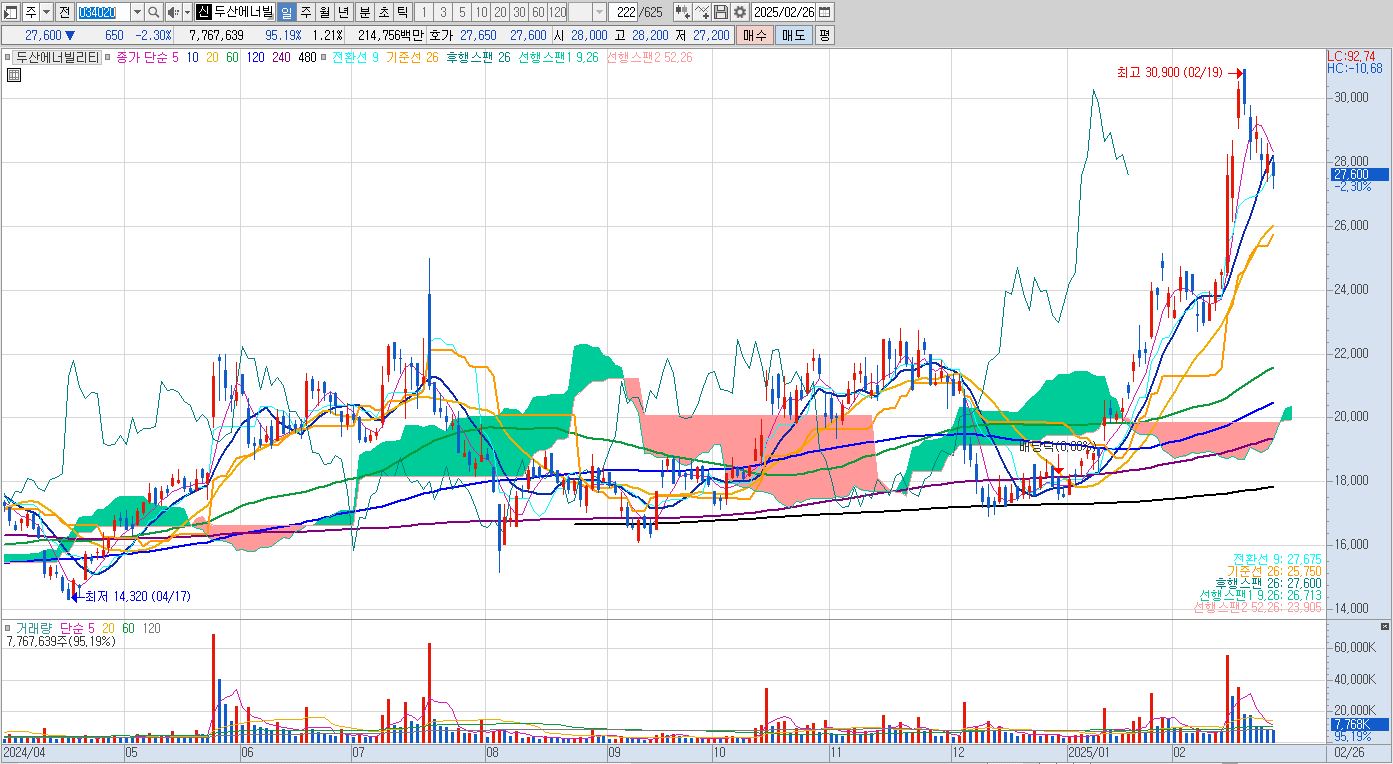Choose the 20 interval button
This screenshot has height=764, width=1393.
pos(500,12)
